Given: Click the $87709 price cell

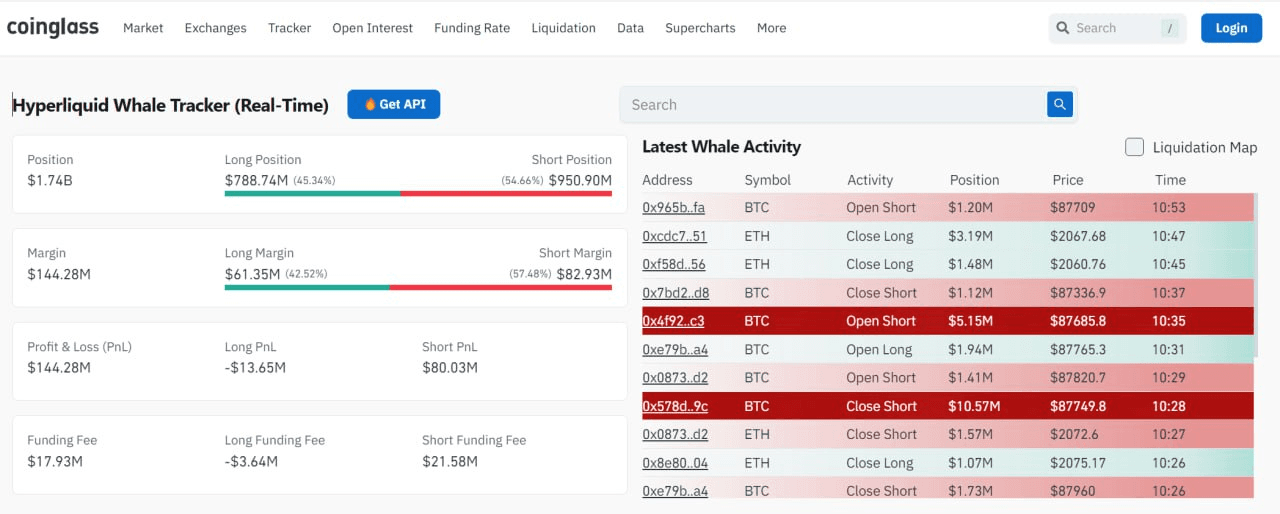Looking at the screenshot, I should (x=1073, y=208).
